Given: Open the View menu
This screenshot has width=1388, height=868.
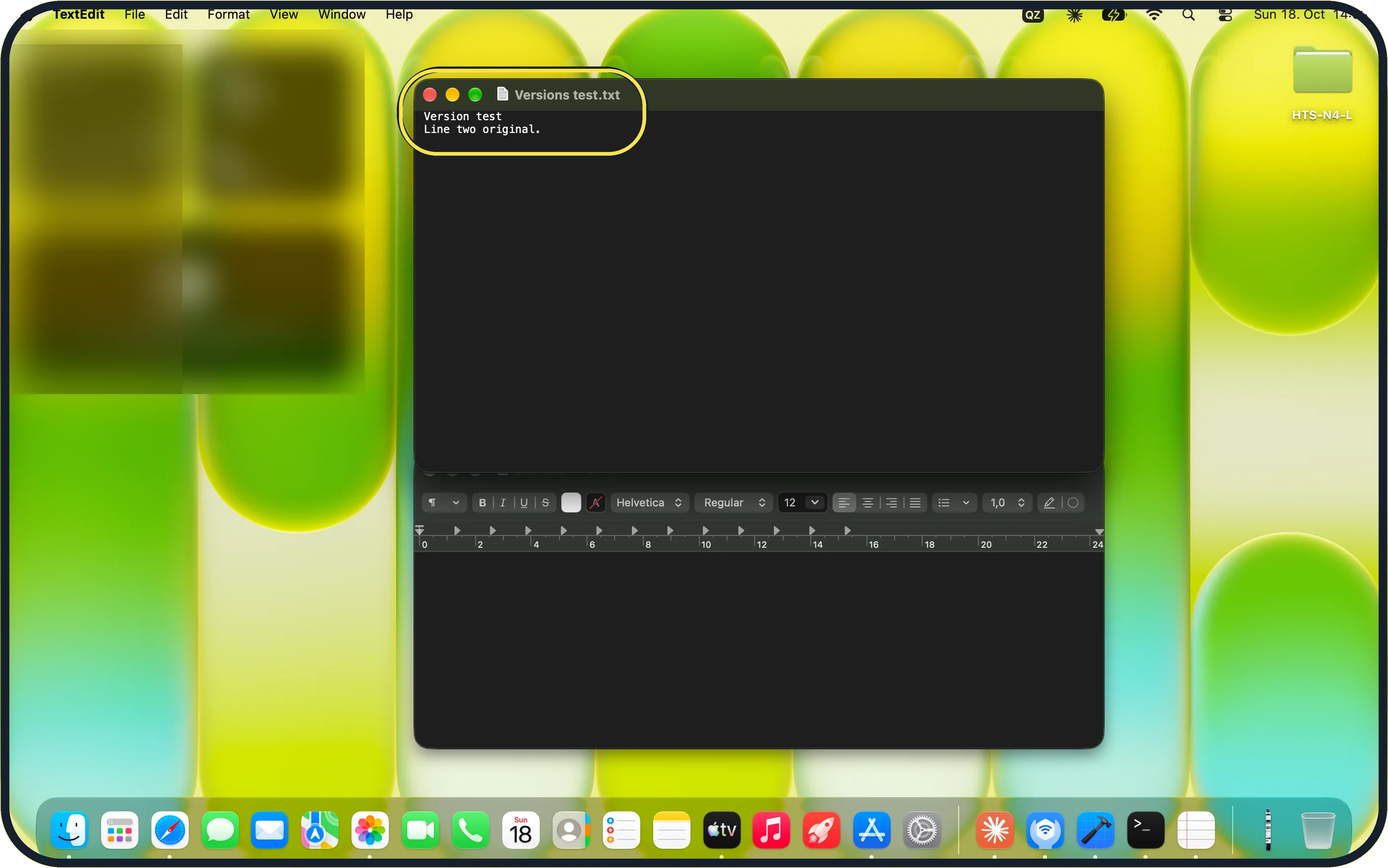Looking at the screenshot, I should click(x=284, y=14).
